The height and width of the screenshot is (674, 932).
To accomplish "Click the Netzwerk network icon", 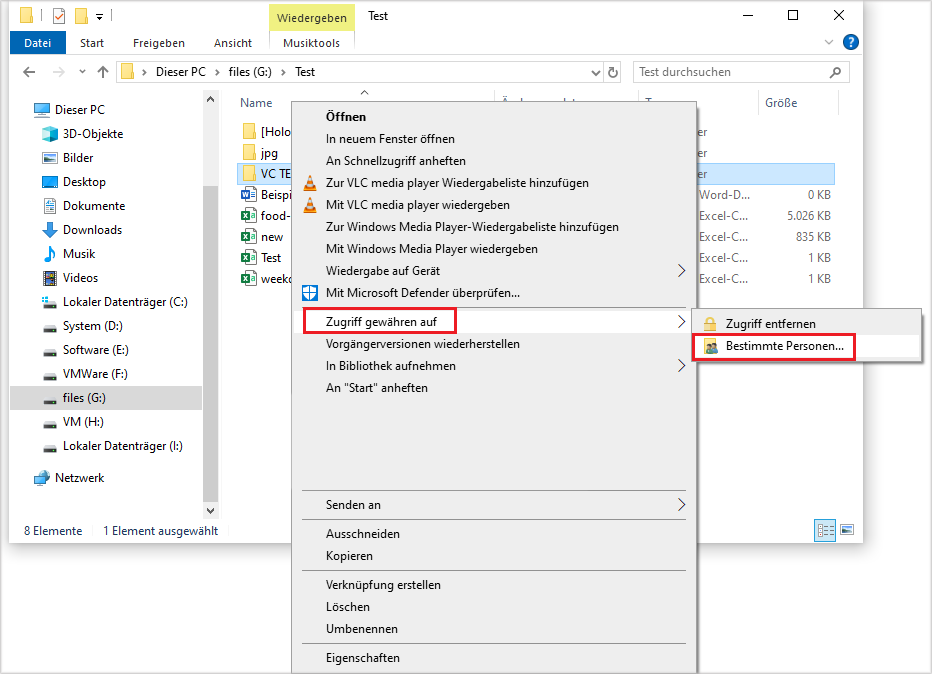I will 42,478.
